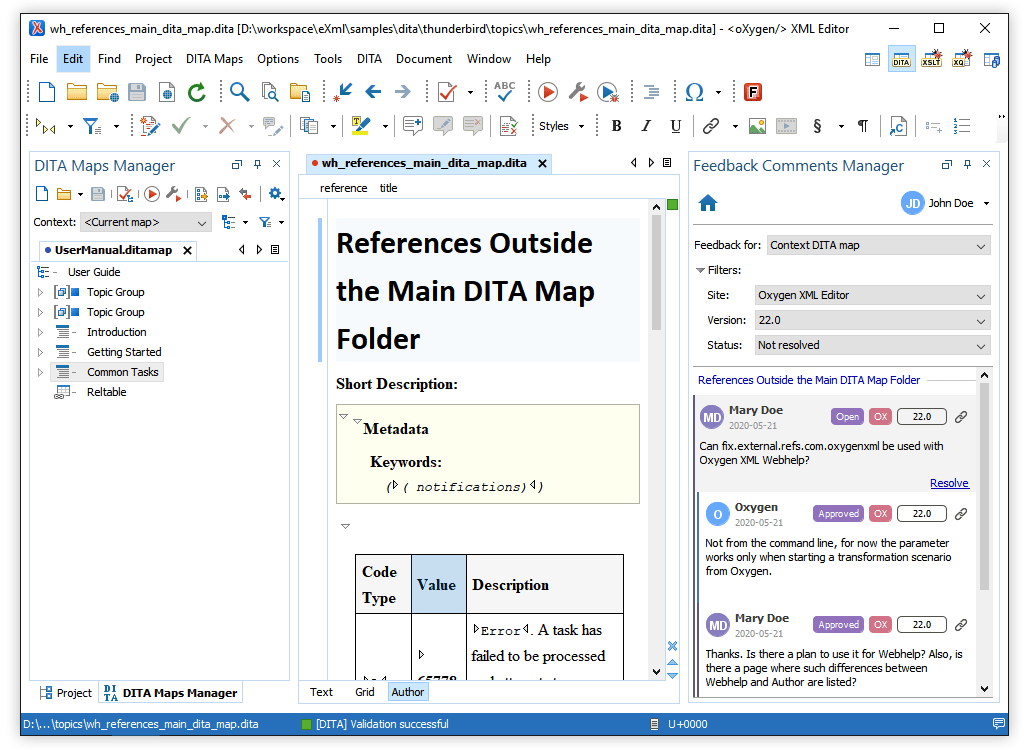The image size is (1030, 750).
Task: Click the title breadcrumb item
Action: coord(388,188)
